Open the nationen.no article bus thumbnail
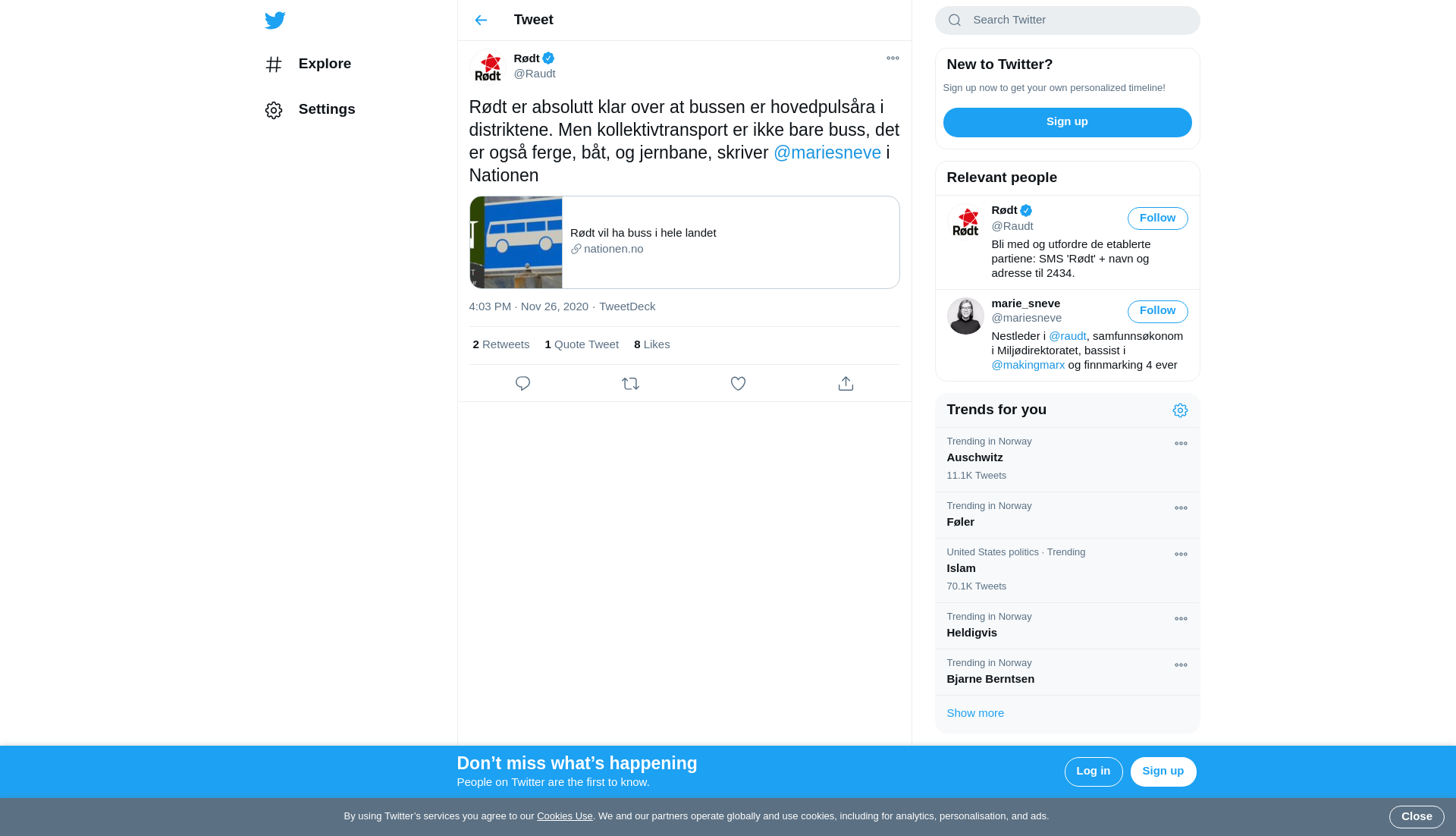 pyautogui.click(x=516, y=243)
